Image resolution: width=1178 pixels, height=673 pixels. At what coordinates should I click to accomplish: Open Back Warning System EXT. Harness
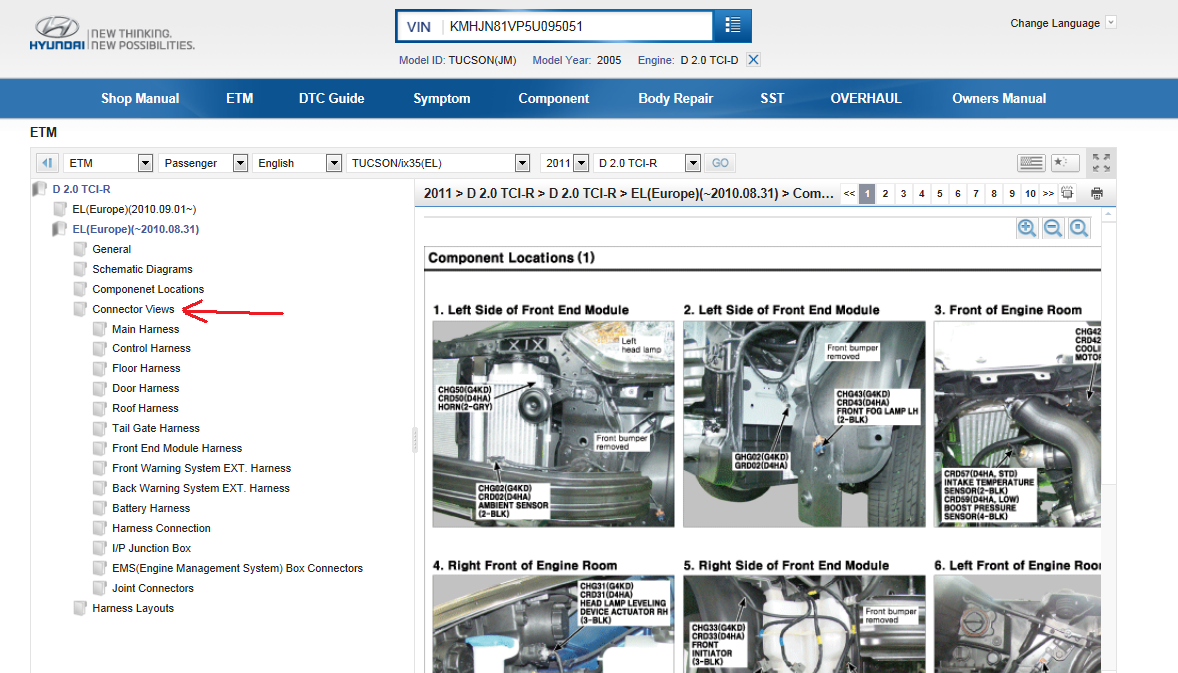tap(201, 488)
